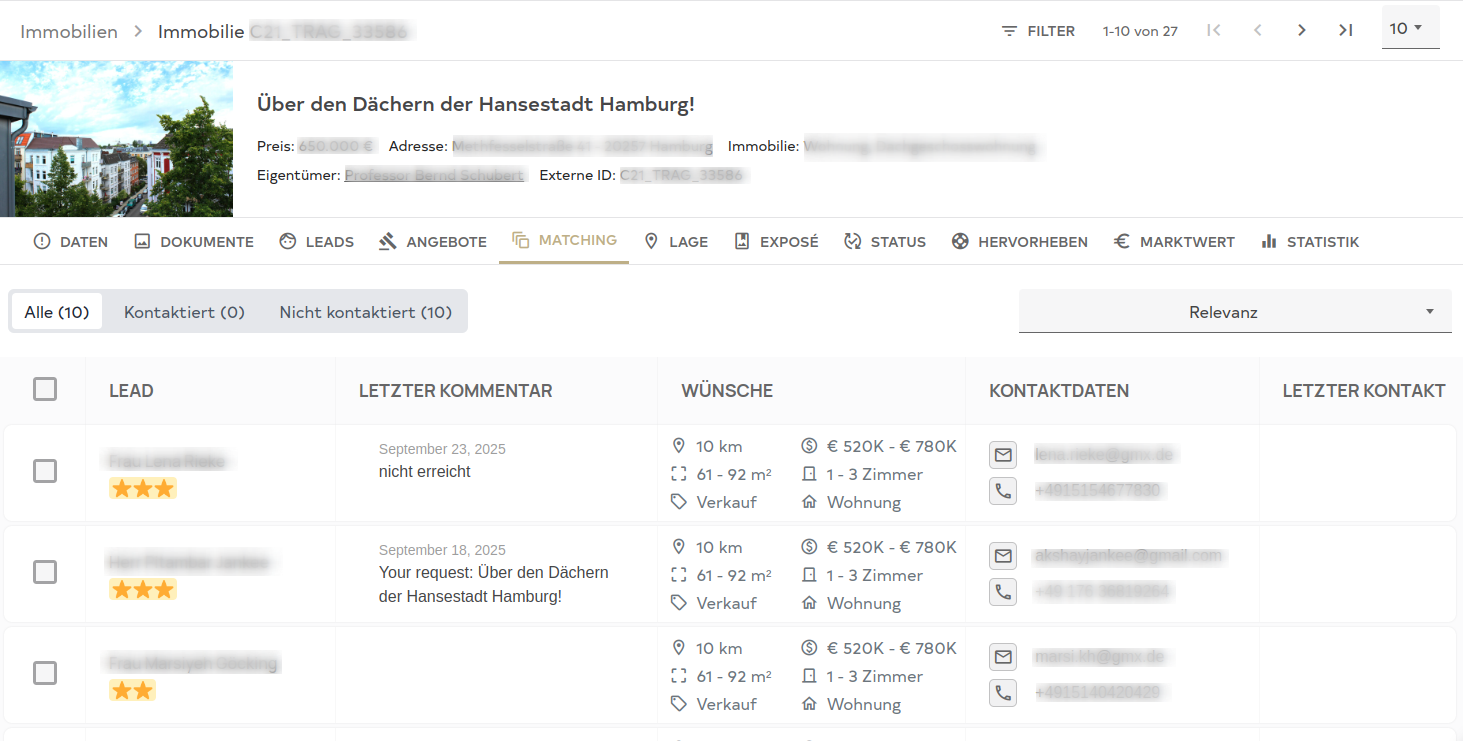The width and height of the screenshot is (1463, 741).
Task: Select all leads with header checkbox
Action: pos(45,389)
